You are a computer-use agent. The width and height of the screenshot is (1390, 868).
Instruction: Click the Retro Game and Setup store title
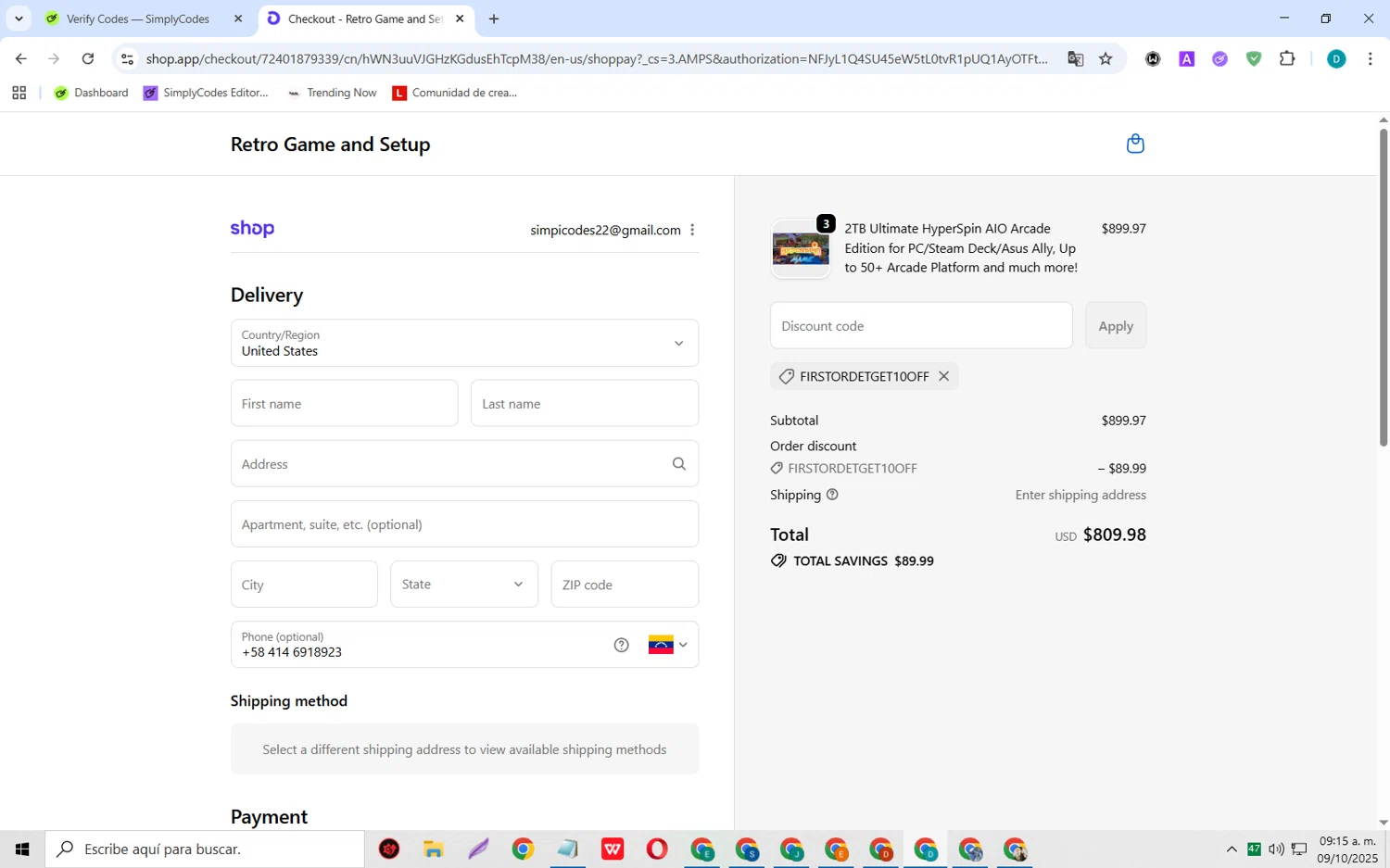click(330, 145)
